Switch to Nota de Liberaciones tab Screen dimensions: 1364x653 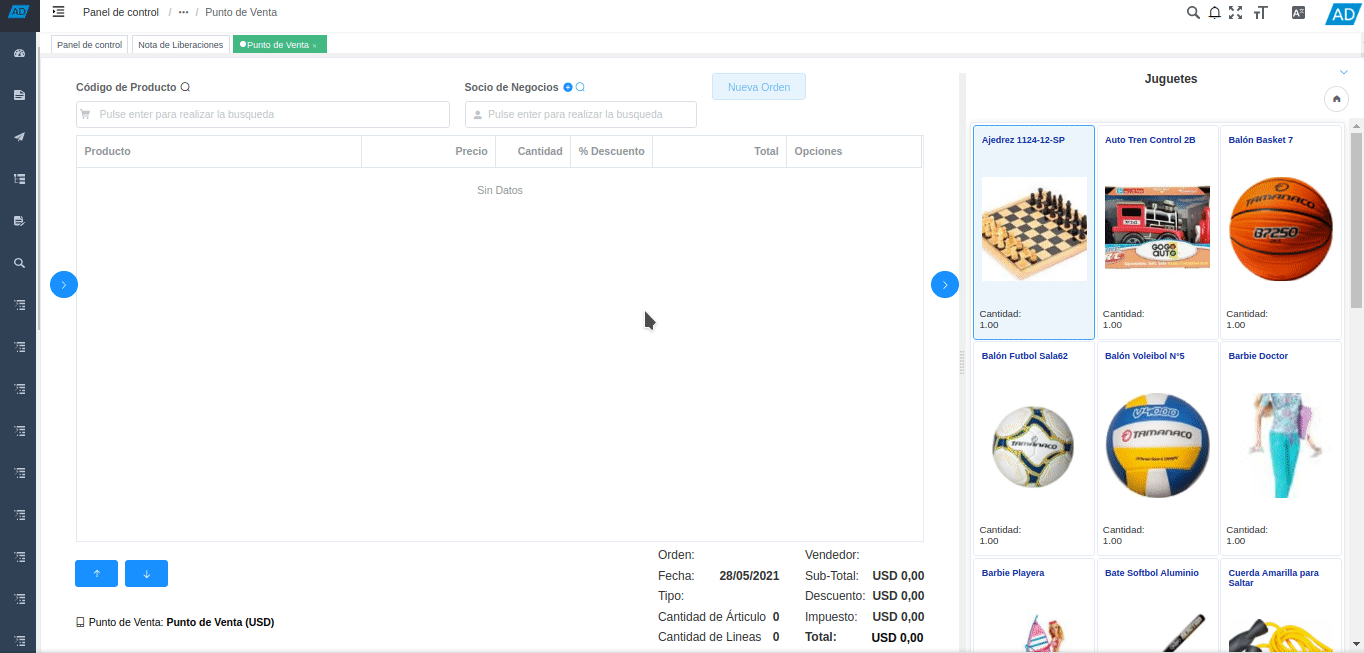pyautogui.click(x=180, y=45)
